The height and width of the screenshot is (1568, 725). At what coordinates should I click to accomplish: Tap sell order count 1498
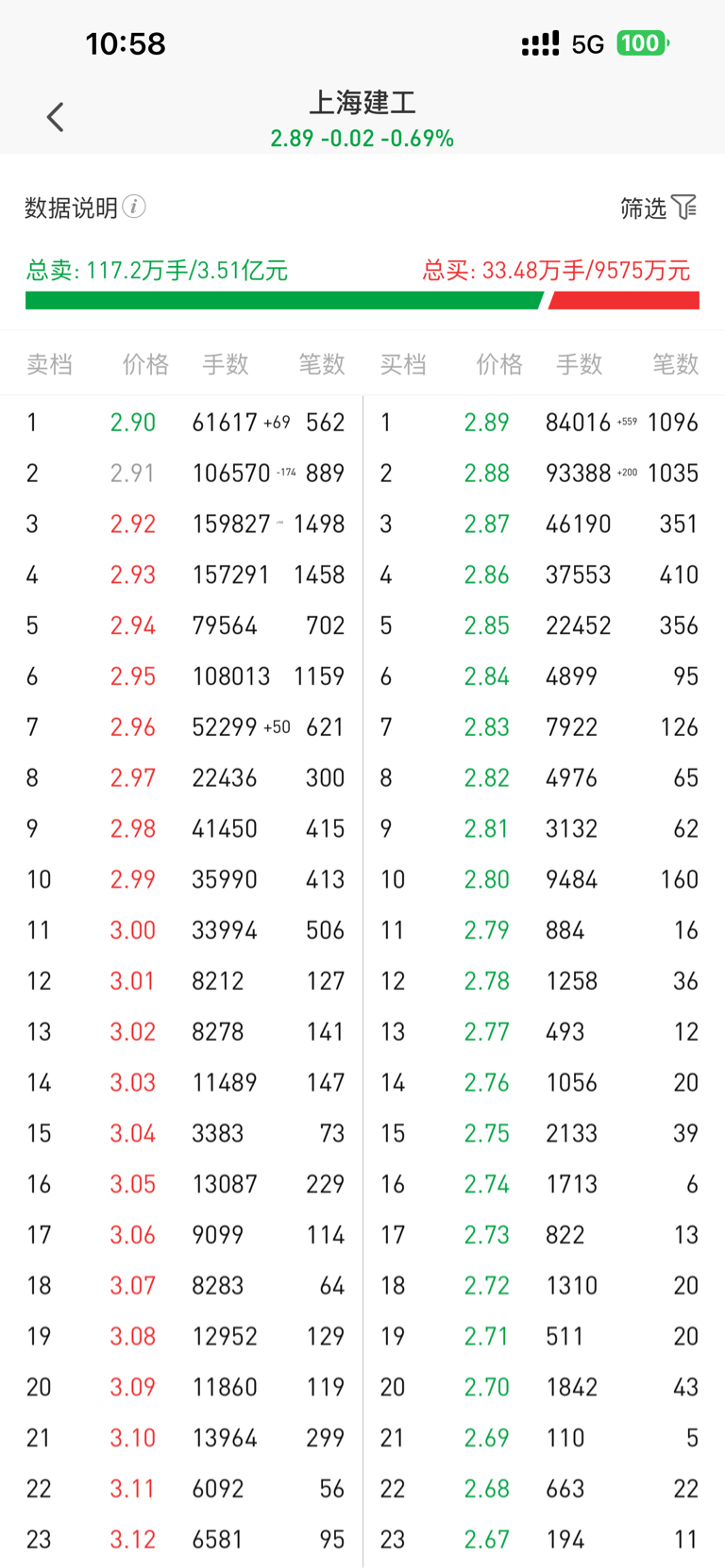pos(319,525)
